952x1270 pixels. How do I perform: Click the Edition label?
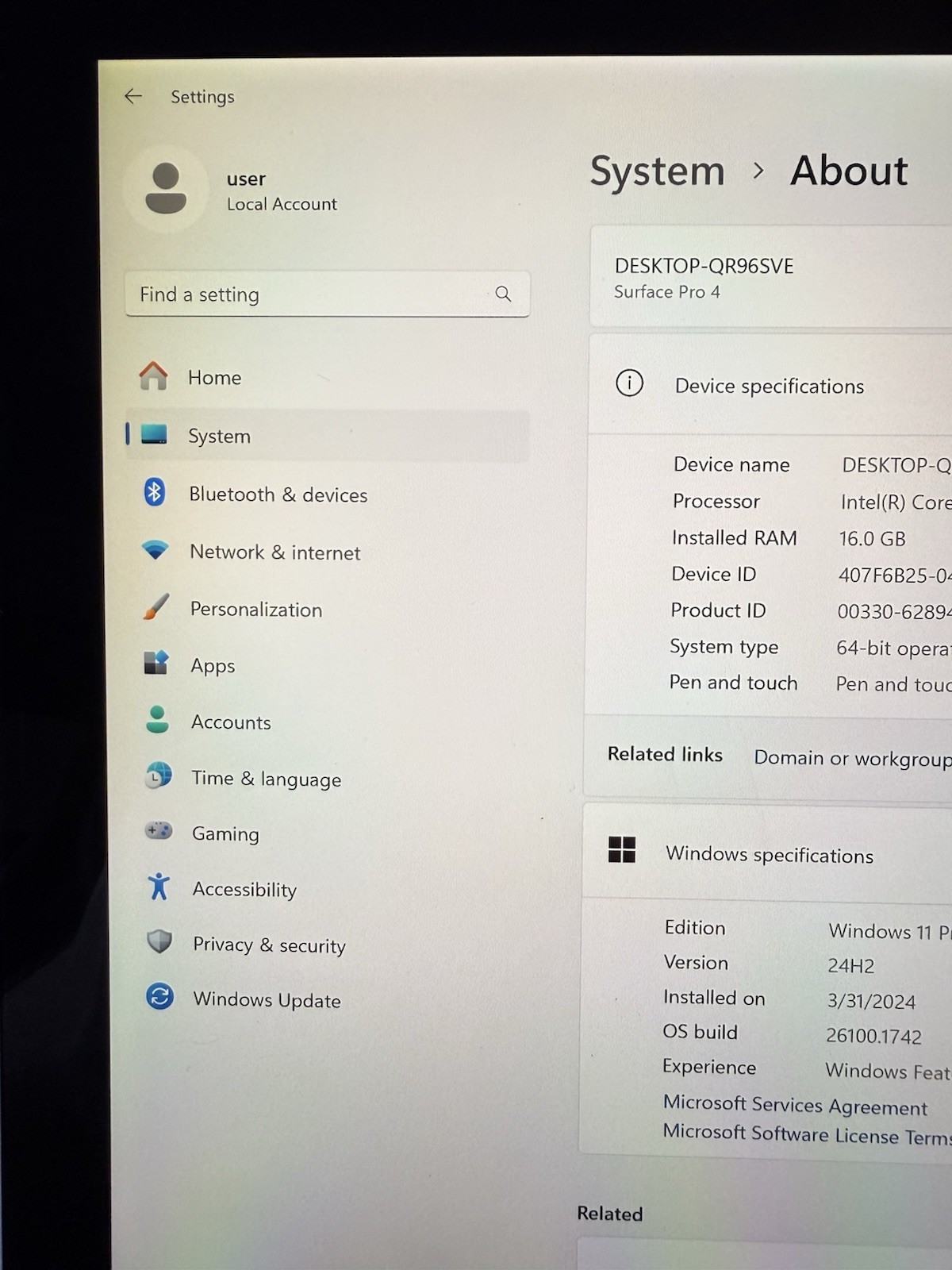coord(695,927)
